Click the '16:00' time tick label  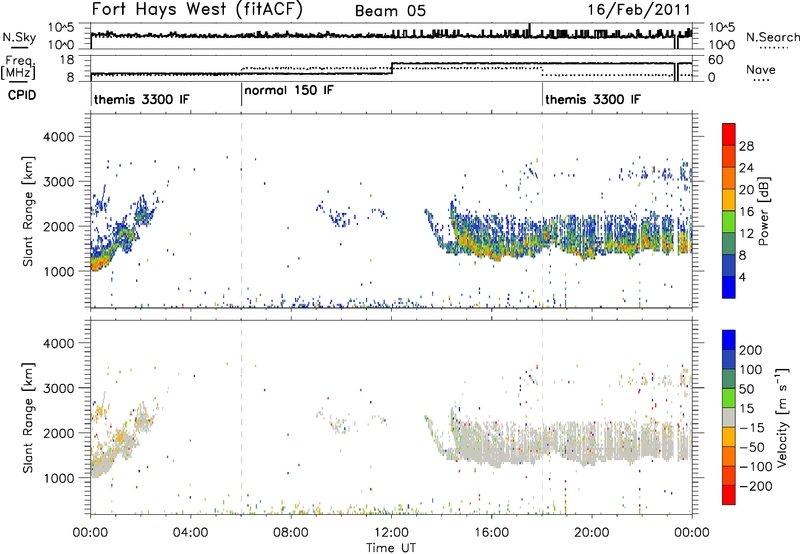491,533
